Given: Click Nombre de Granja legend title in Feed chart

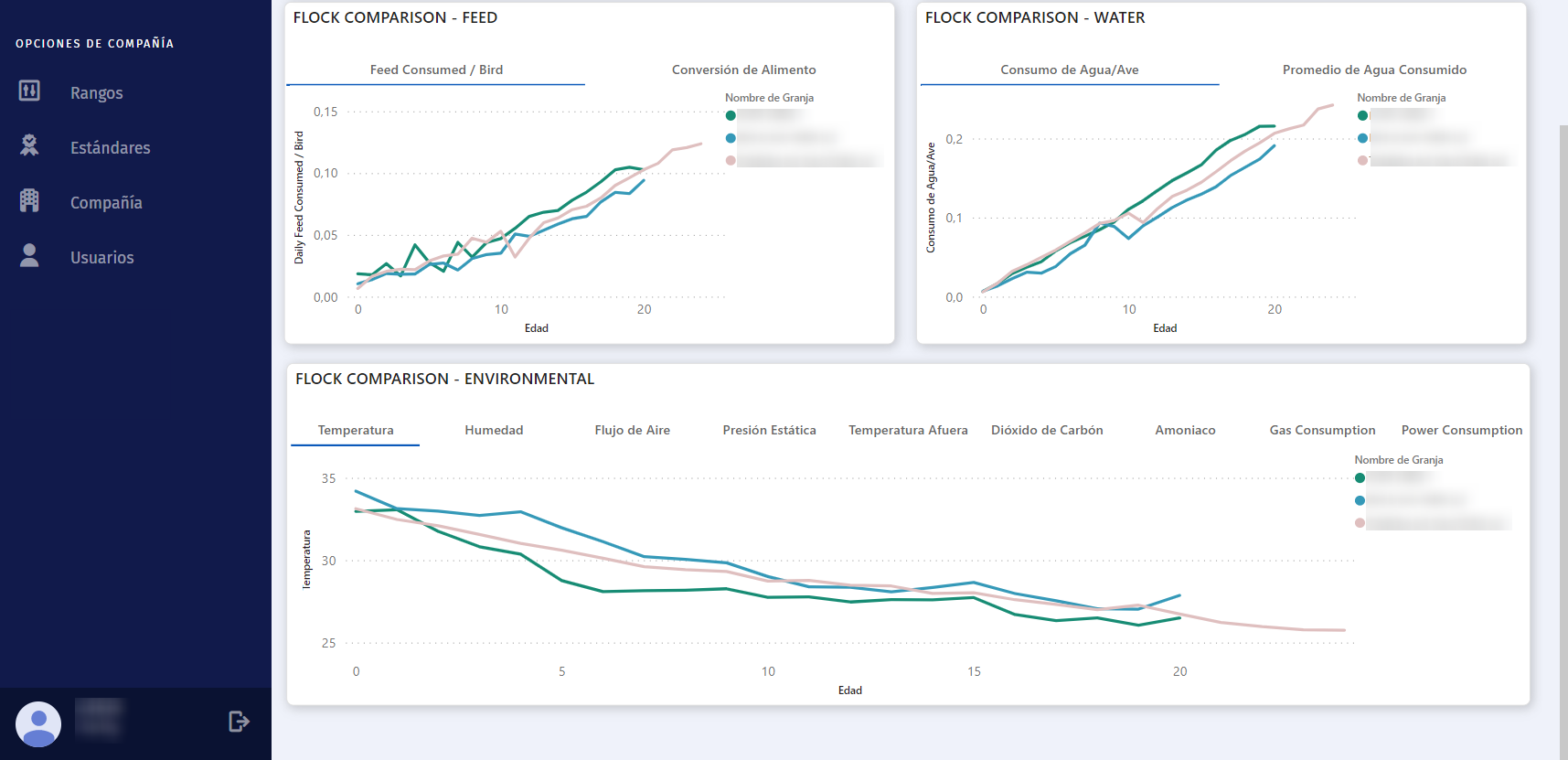Looking at the screenshot, I should pos(769,98).
